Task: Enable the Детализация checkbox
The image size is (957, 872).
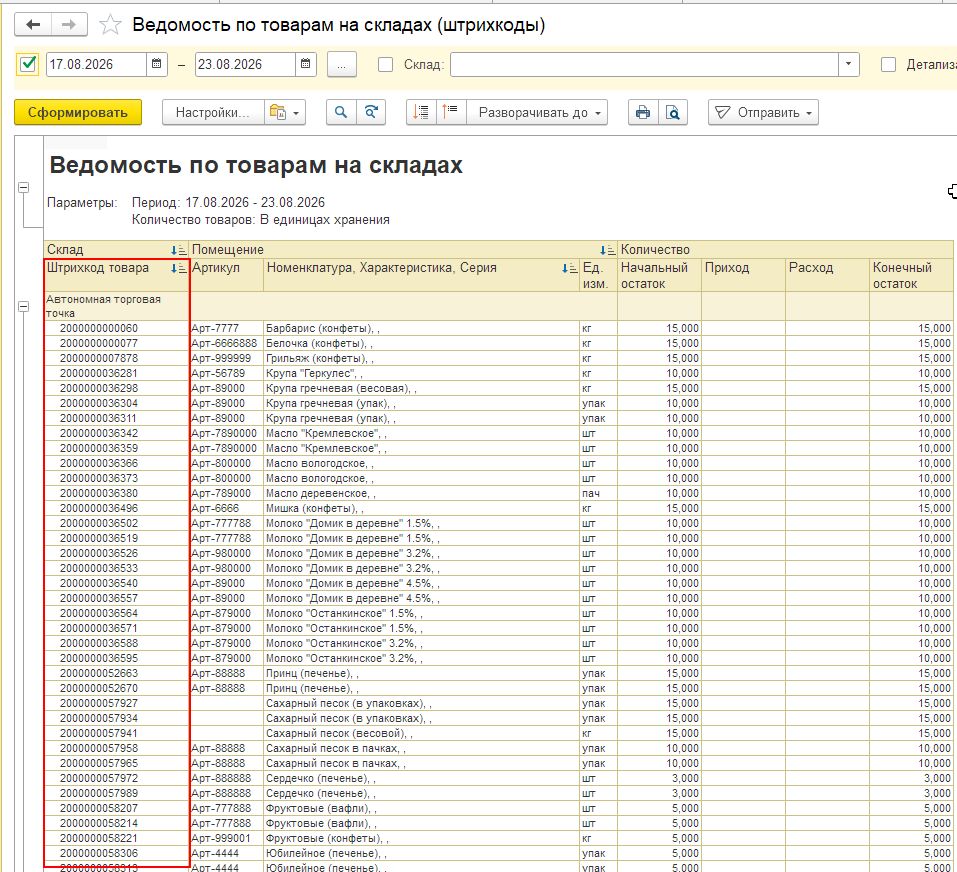Action: pos(888,64)
